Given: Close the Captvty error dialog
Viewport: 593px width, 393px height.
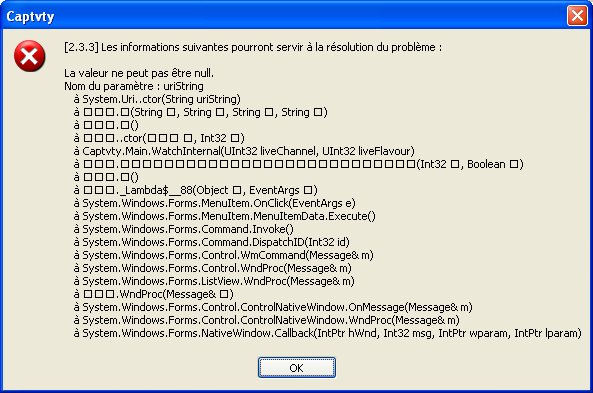Looking at the screenshot, I should tap(577, 16).
